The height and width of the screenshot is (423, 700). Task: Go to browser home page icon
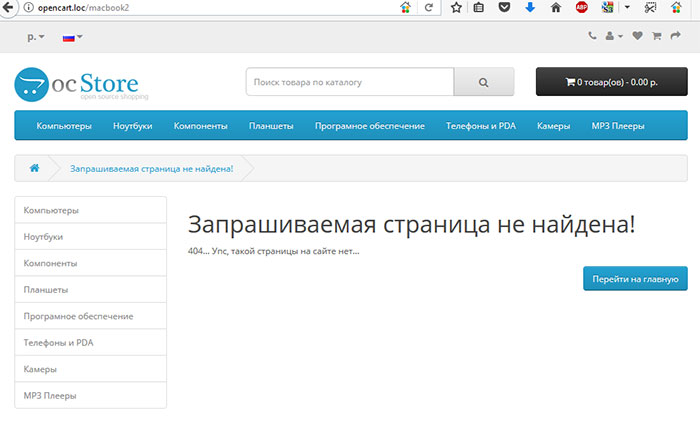[x=556, y=8]
